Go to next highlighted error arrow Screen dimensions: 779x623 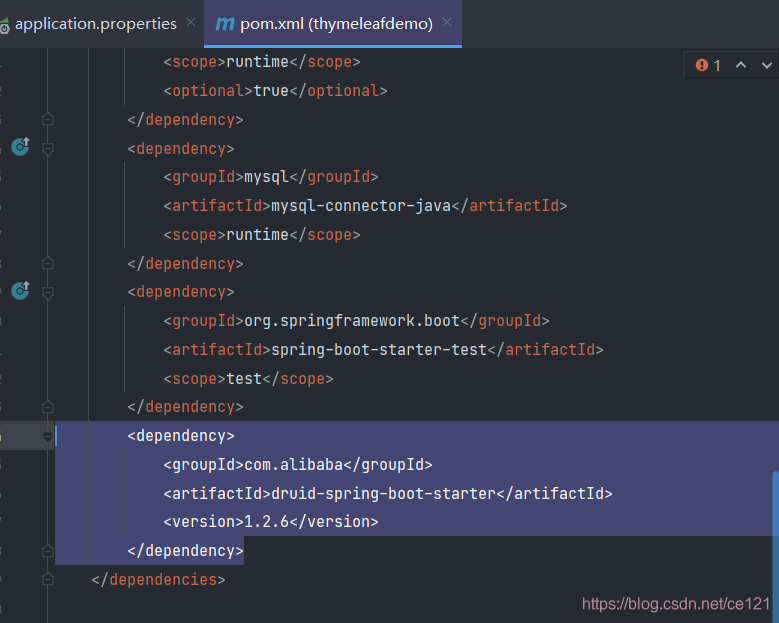tap(767, 65)
